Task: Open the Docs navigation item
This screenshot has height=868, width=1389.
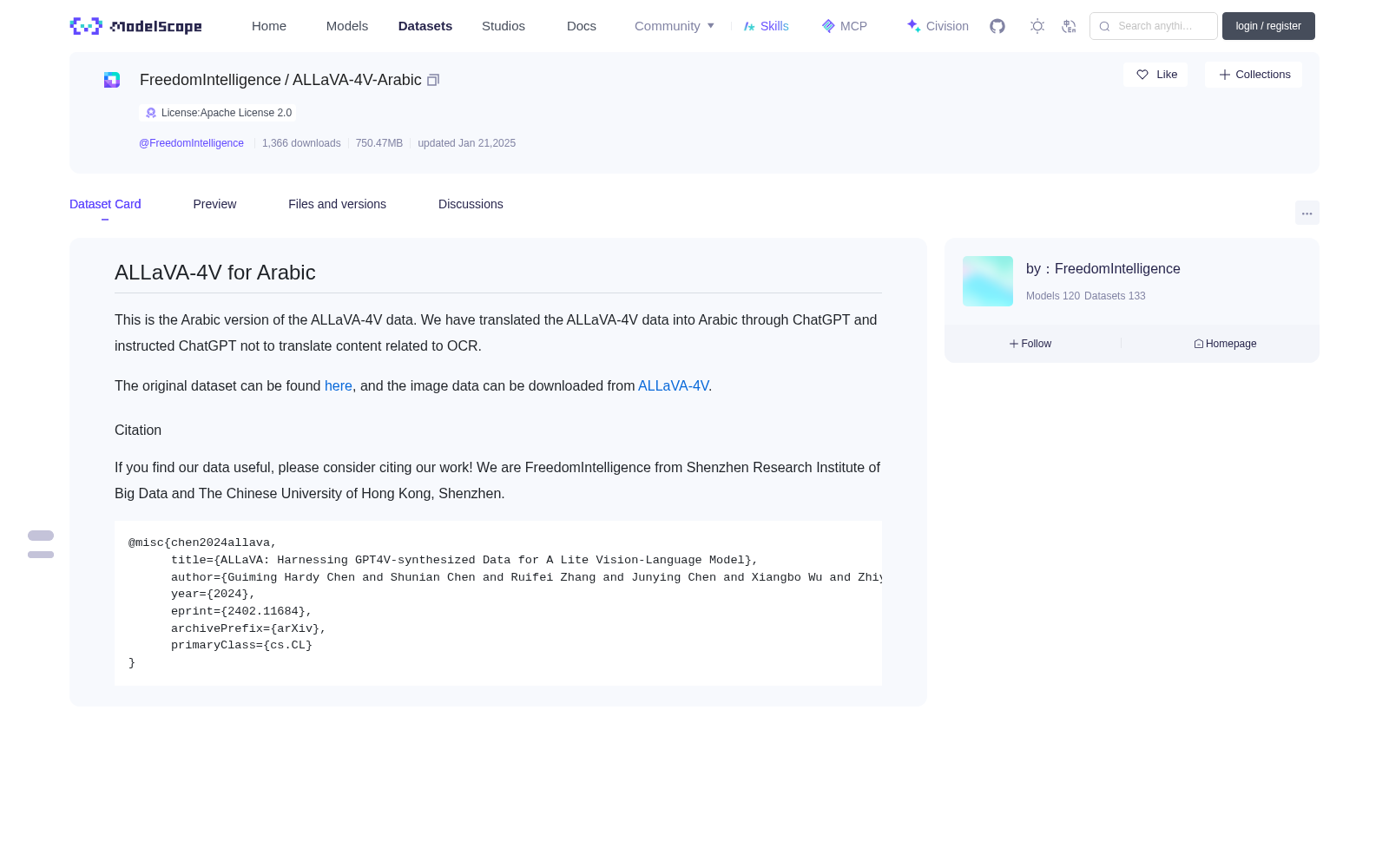Action: (x=582, y=26)
